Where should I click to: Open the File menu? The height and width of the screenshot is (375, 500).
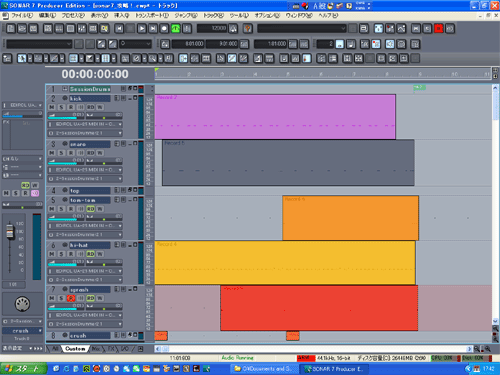tap(22, 16)
